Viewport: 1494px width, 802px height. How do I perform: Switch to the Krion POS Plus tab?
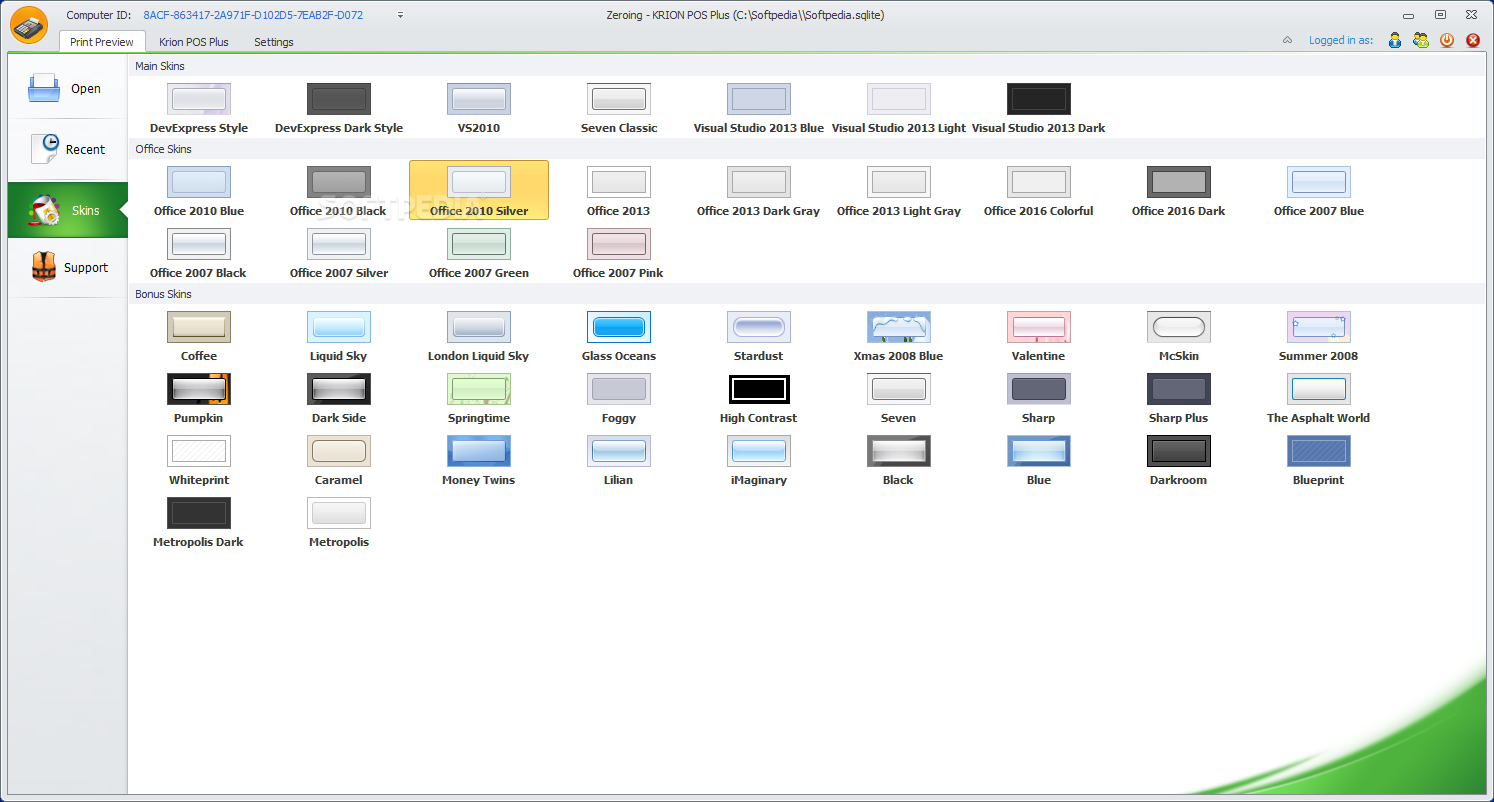(x=194, y=42)
